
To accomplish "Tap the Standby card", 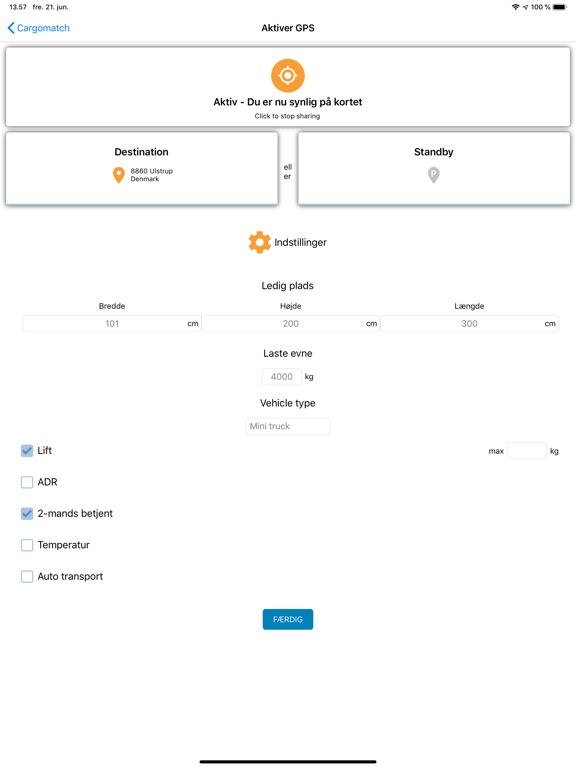I will pyautogui.click(x=433, y=168).
